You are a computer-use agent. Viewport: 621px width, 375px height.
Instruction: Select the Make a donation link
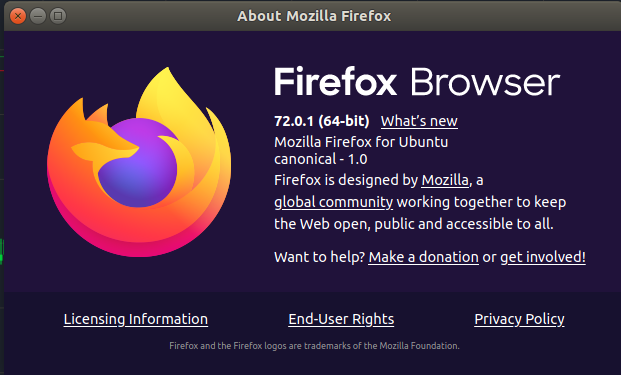coord(423,257)
